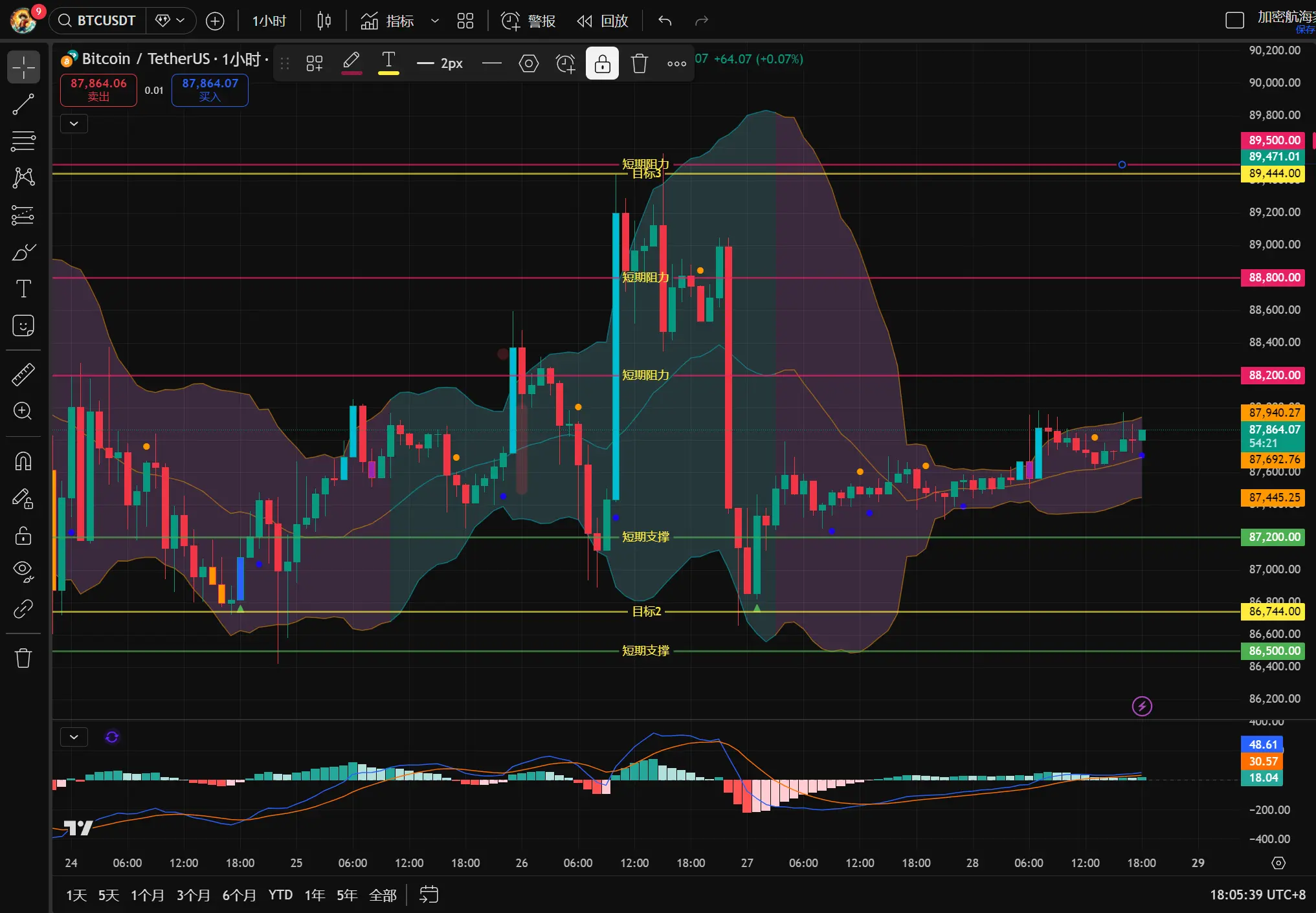Toggle the lock on selected drawing
This screenshot has height=913, width=1316.
click(602, 63)
